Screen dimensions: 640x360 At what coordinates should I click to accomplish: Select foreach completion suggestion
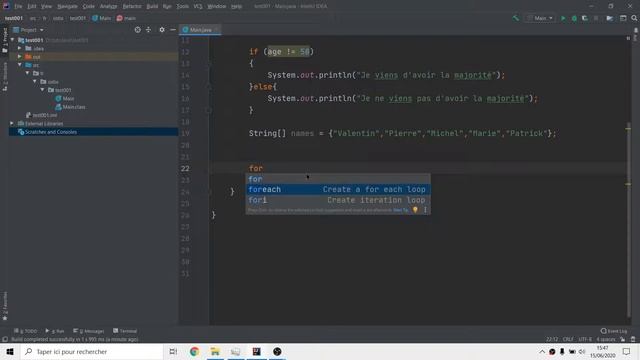pyautogui.click(x=338, y=189)
